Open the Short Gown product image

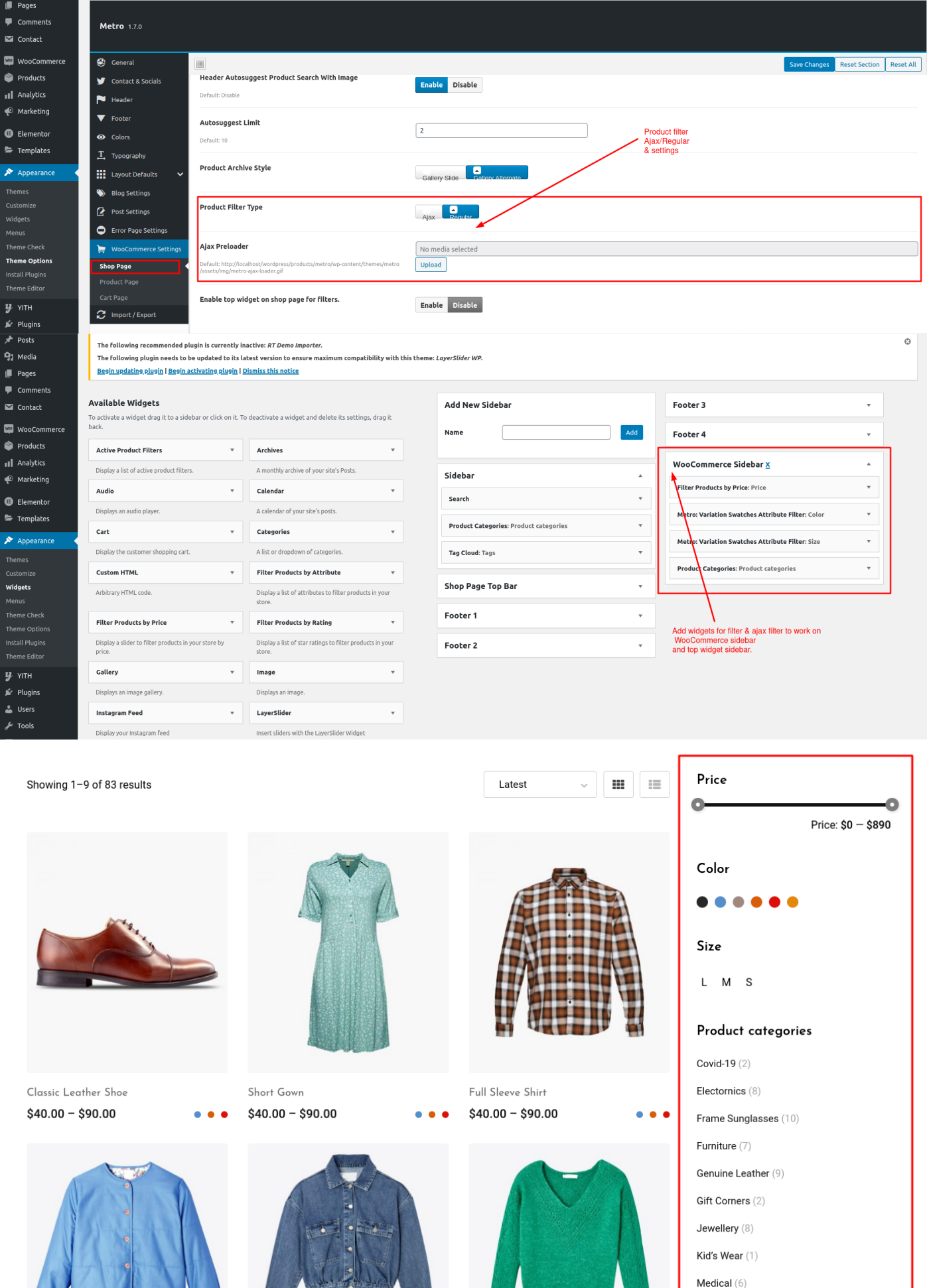[x=348, y=952]
